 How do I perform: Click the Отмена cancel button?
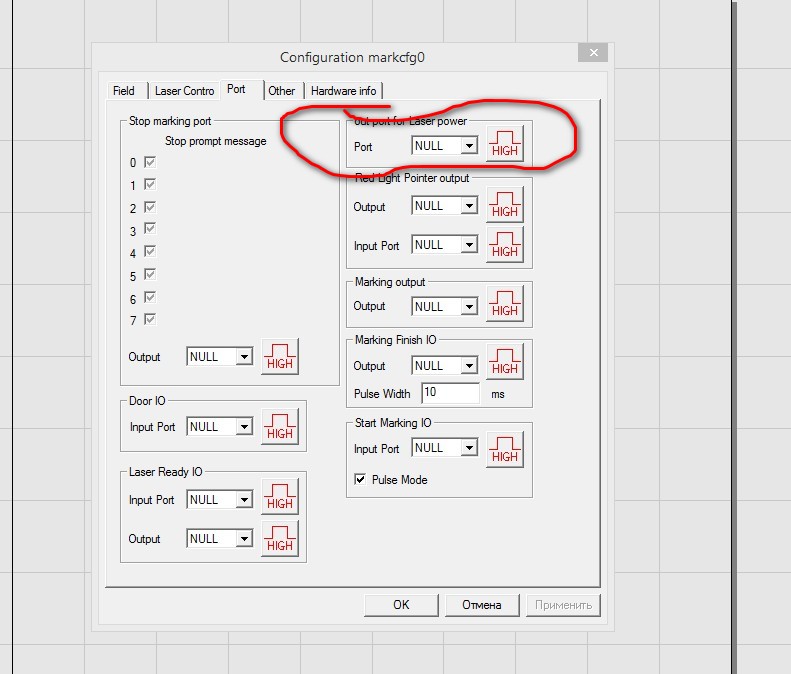pos(482,604)
